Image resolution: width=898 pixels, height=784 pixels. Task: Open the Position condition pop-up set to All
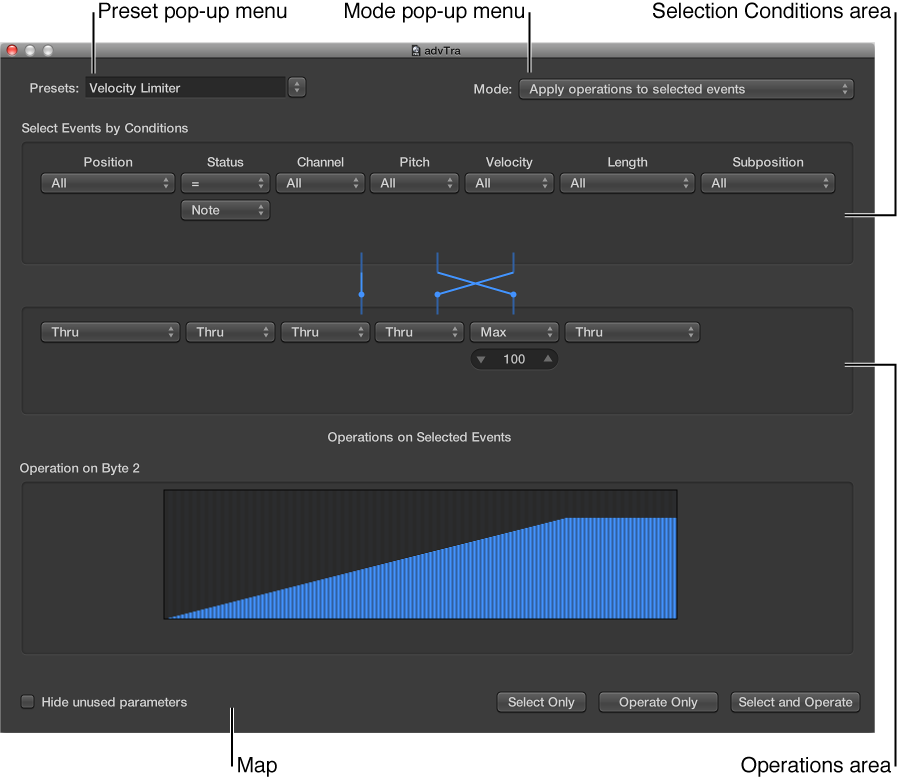pyautogui.click(x=107, y=183)
